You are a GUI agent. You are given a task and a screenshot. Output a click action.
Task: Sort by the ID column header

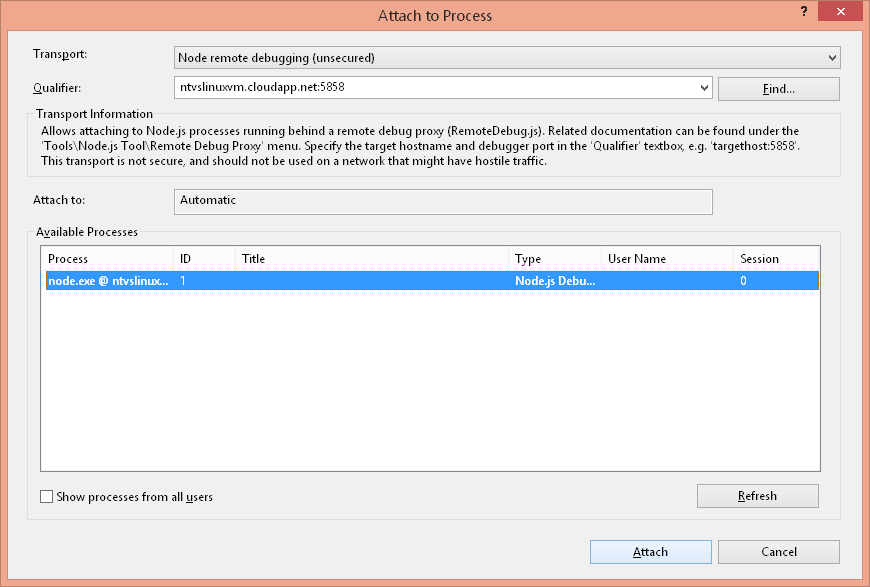(204, 259)
